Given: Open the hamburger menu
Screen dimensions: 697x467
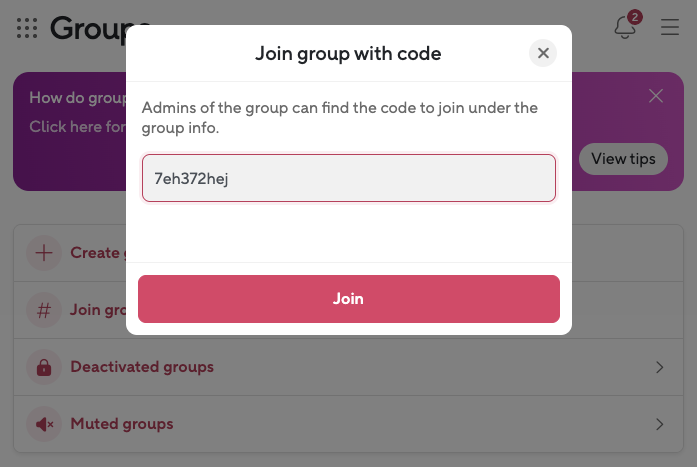Looking at the screenshot, I should (x=670, y=28).
